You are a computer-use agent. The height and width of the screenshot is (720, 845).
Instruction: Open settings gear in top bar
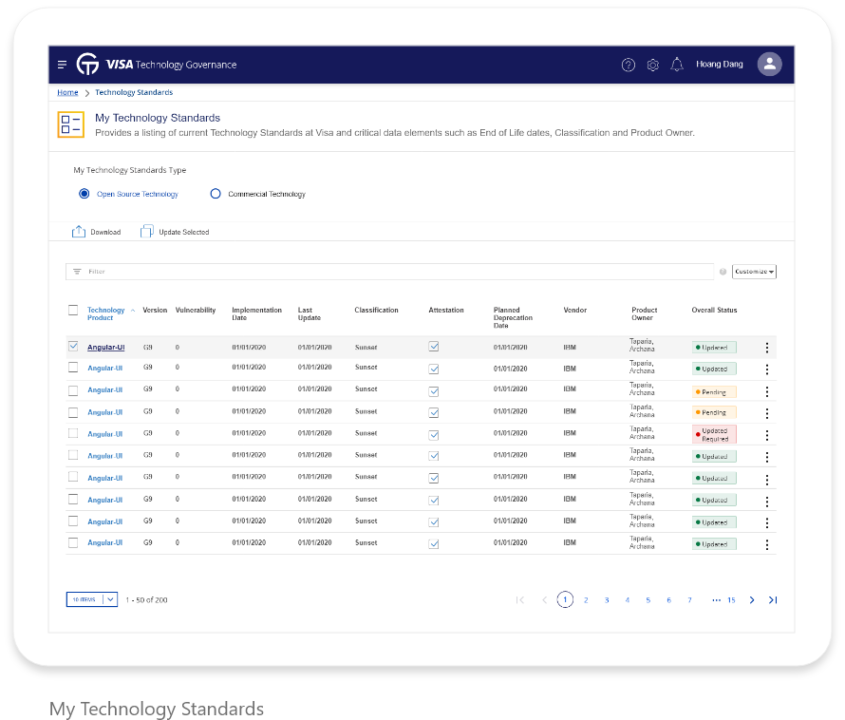tap(653, 65)
